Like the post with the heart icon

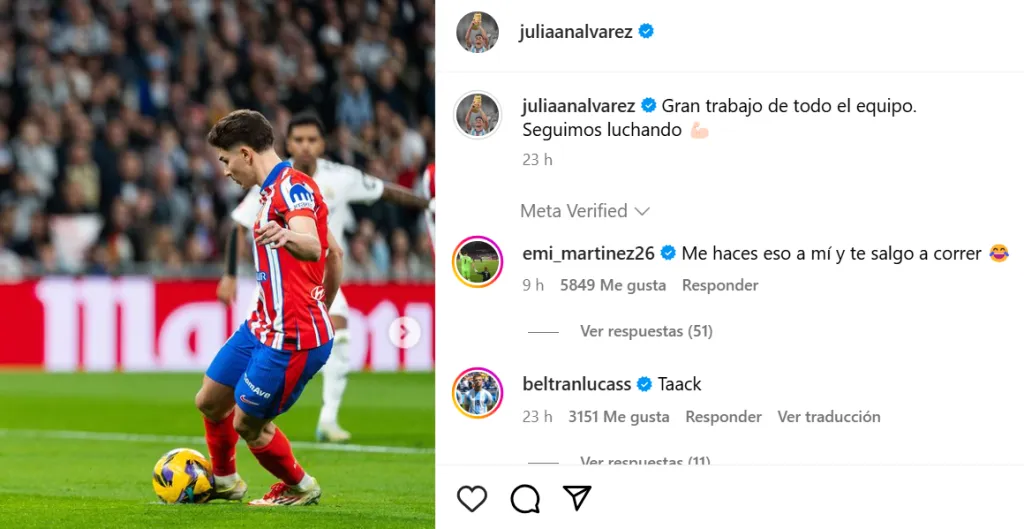(x=472, y=499)
